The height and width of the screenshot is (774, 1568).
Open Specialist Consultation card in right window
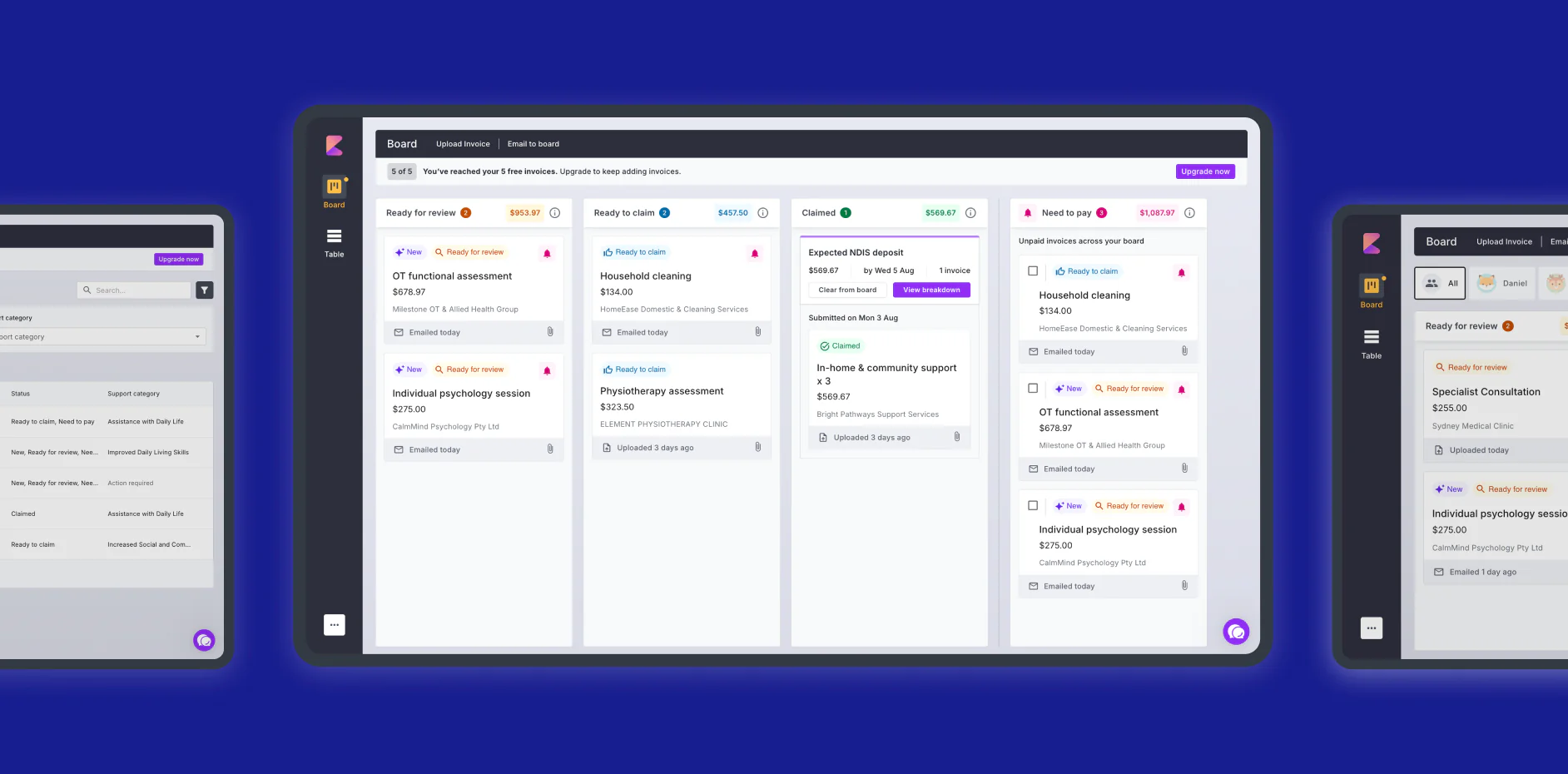pyautogui.click(x=1486, y=392)
